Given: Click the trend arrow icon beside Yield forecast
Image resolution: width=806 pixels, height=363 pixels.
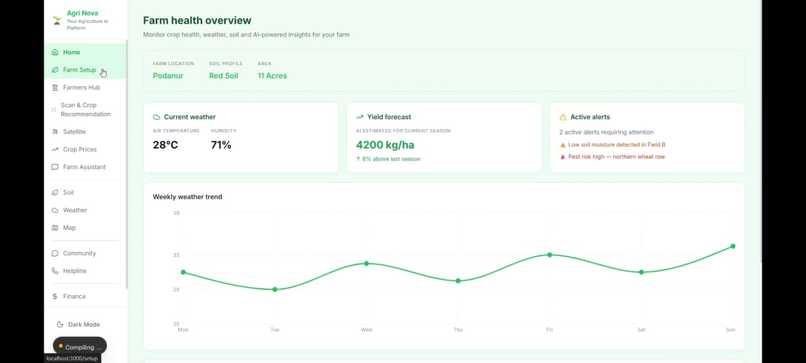Looking at the screenshot, I should coord(360,117).
